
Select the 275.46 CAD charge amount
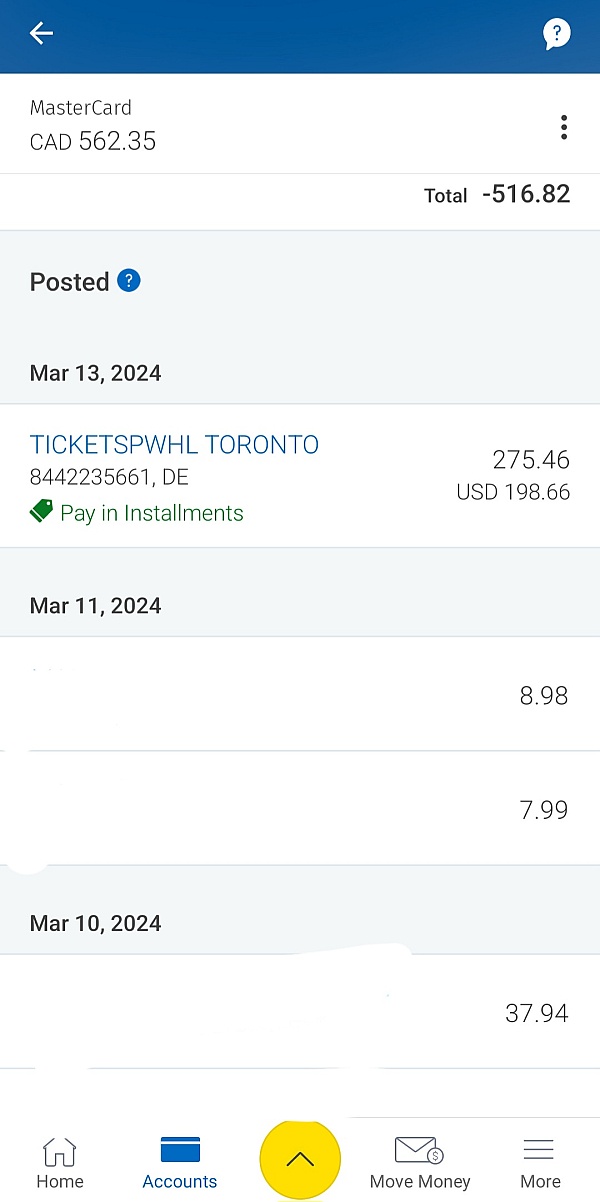point(532,459)
